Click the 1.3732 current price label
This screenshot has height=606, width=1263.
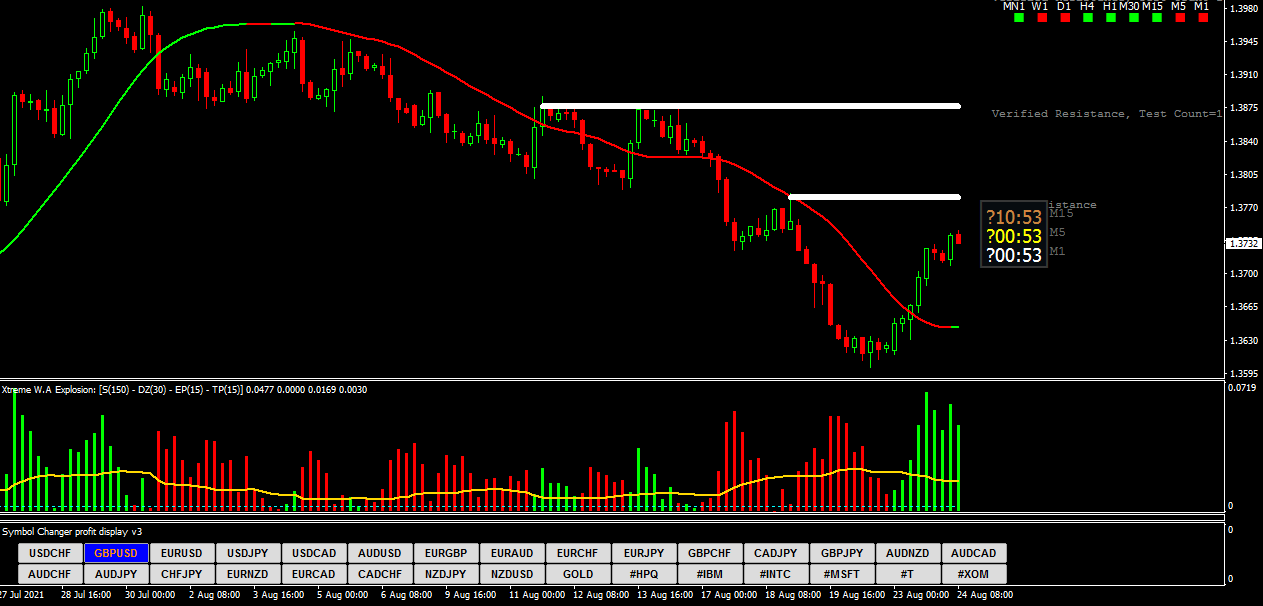[x=1243, y=243]
